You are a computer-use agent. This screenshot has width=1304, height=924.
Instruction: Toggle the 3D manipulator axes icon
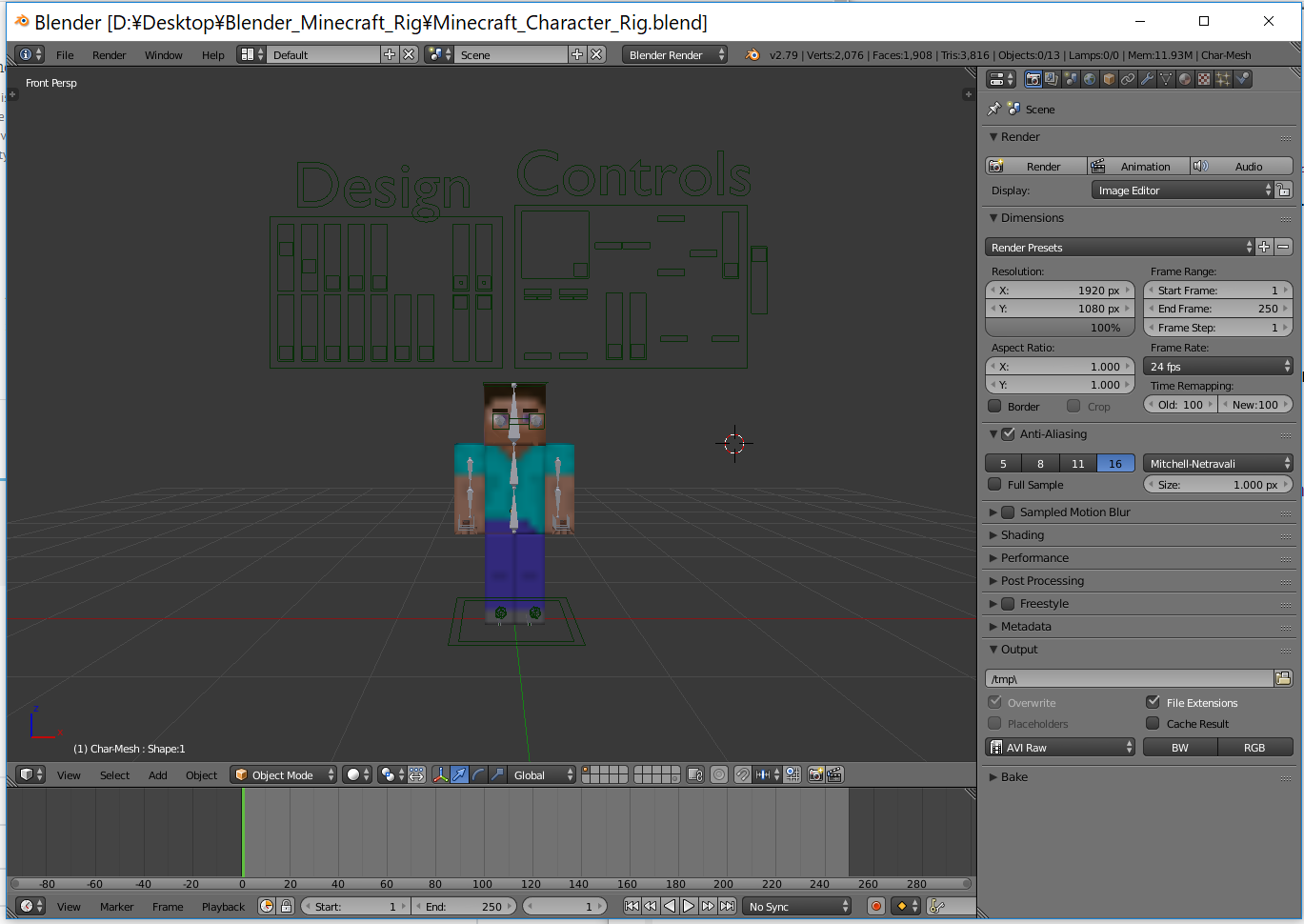(440, 774)
